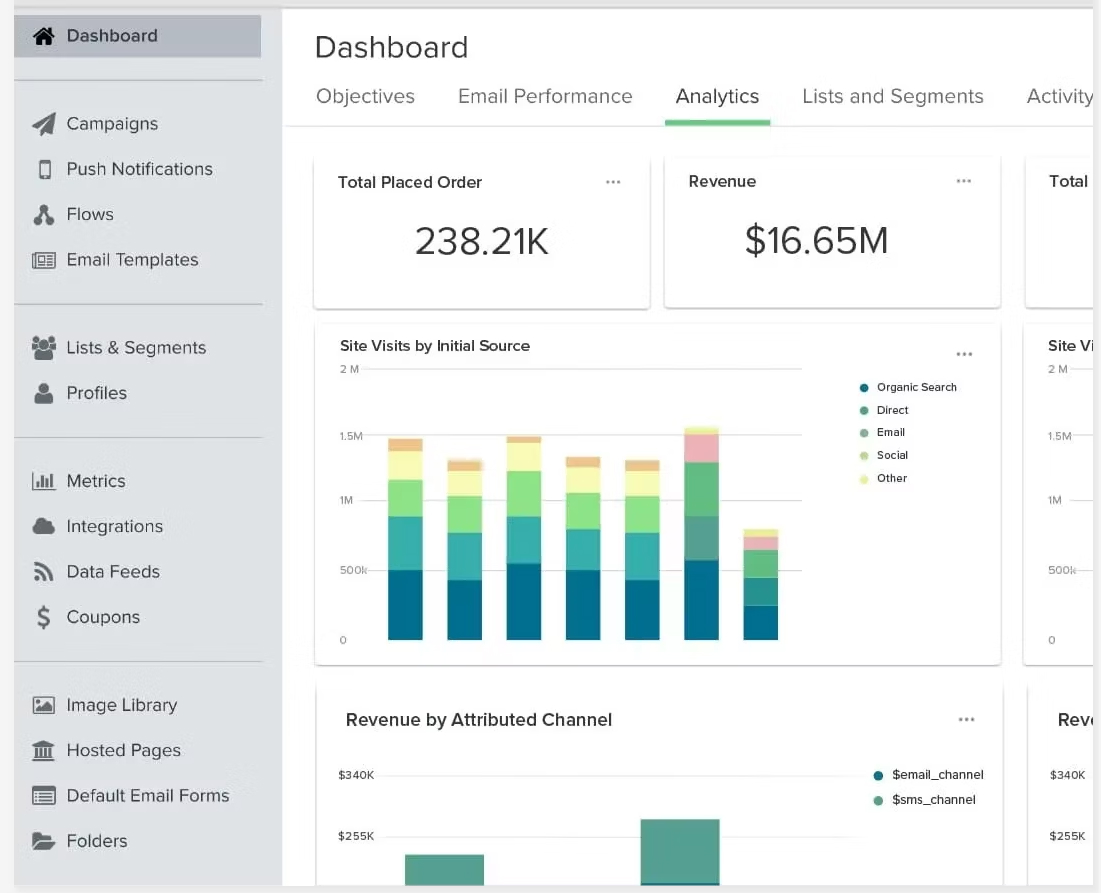Click the Email Templates icon
Image resolution: width=1101 pixels, height=893 pixels.
point(43,260)
